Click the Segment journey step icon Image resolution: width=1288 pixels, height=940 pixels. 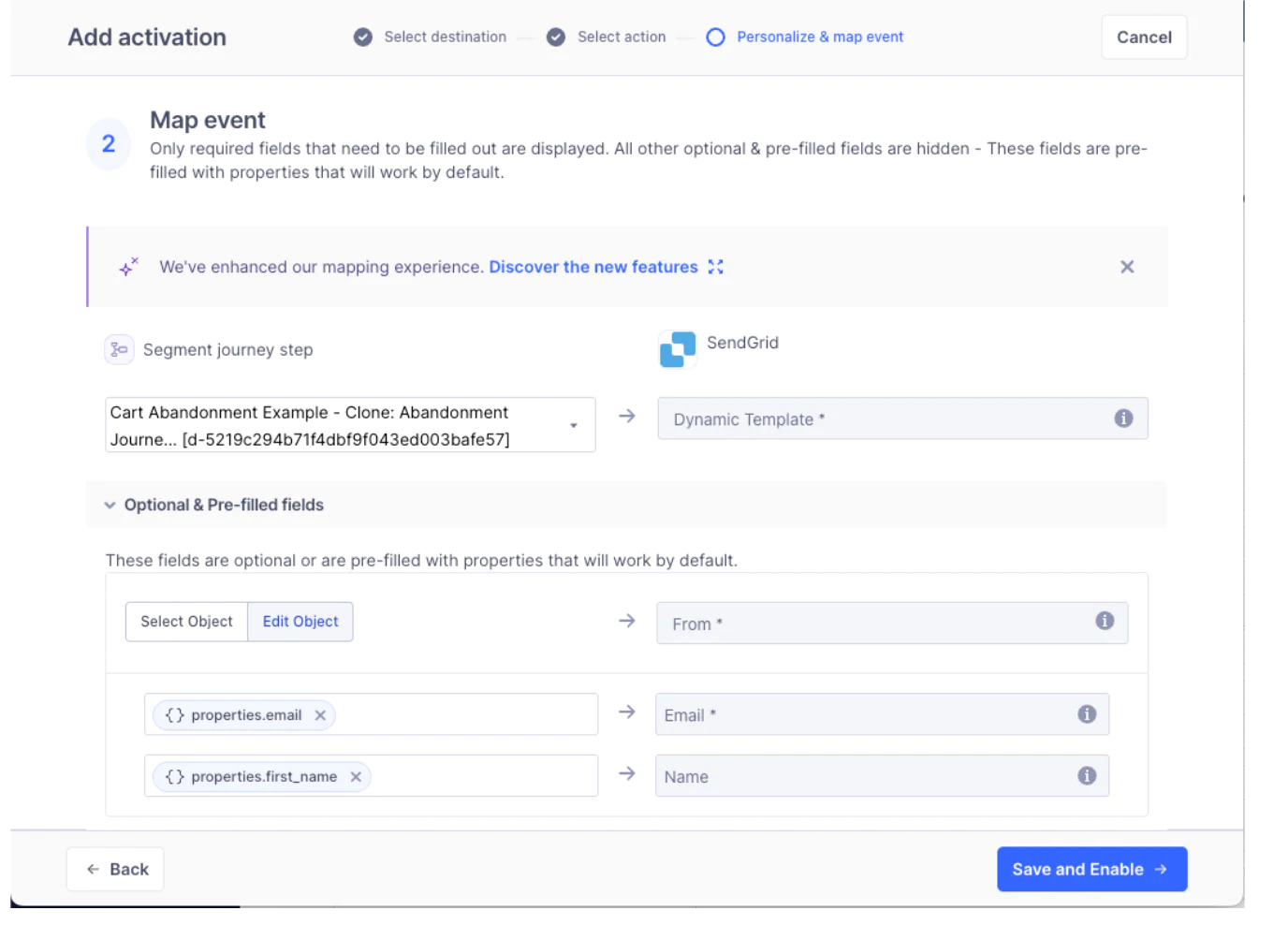click(x=119, y=349)
